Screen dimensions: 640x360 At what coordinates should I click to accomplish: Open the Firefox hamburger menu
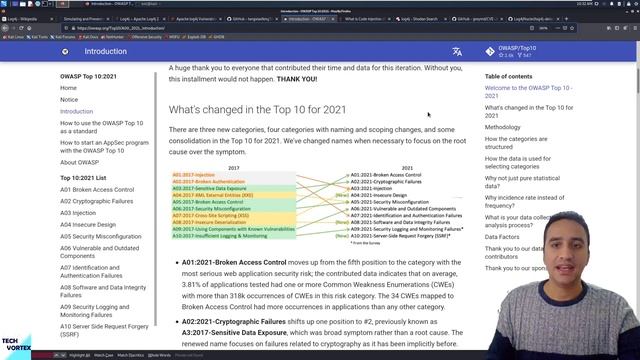pos(635,28)
